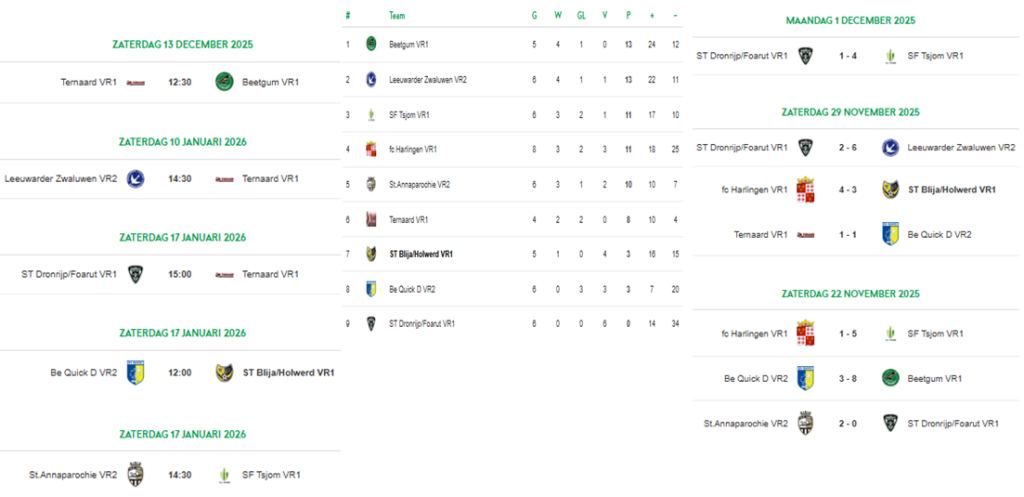1024x497 pixels.
Task: Click Leeuwarder Zwaluwen logo in standings row 2
Action: point(371,79)
